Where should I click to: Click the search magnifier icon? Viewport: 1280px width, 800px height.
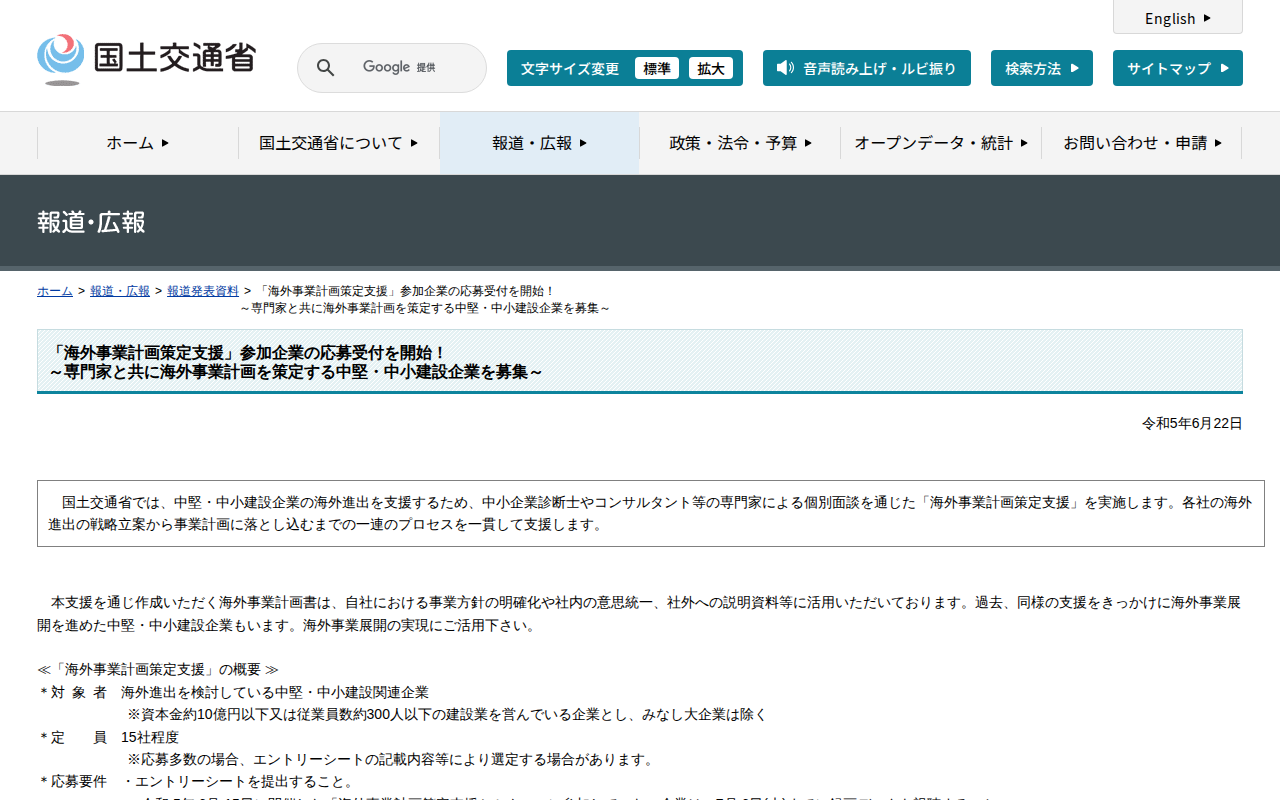pyautogui.click(x=326, y=68)
